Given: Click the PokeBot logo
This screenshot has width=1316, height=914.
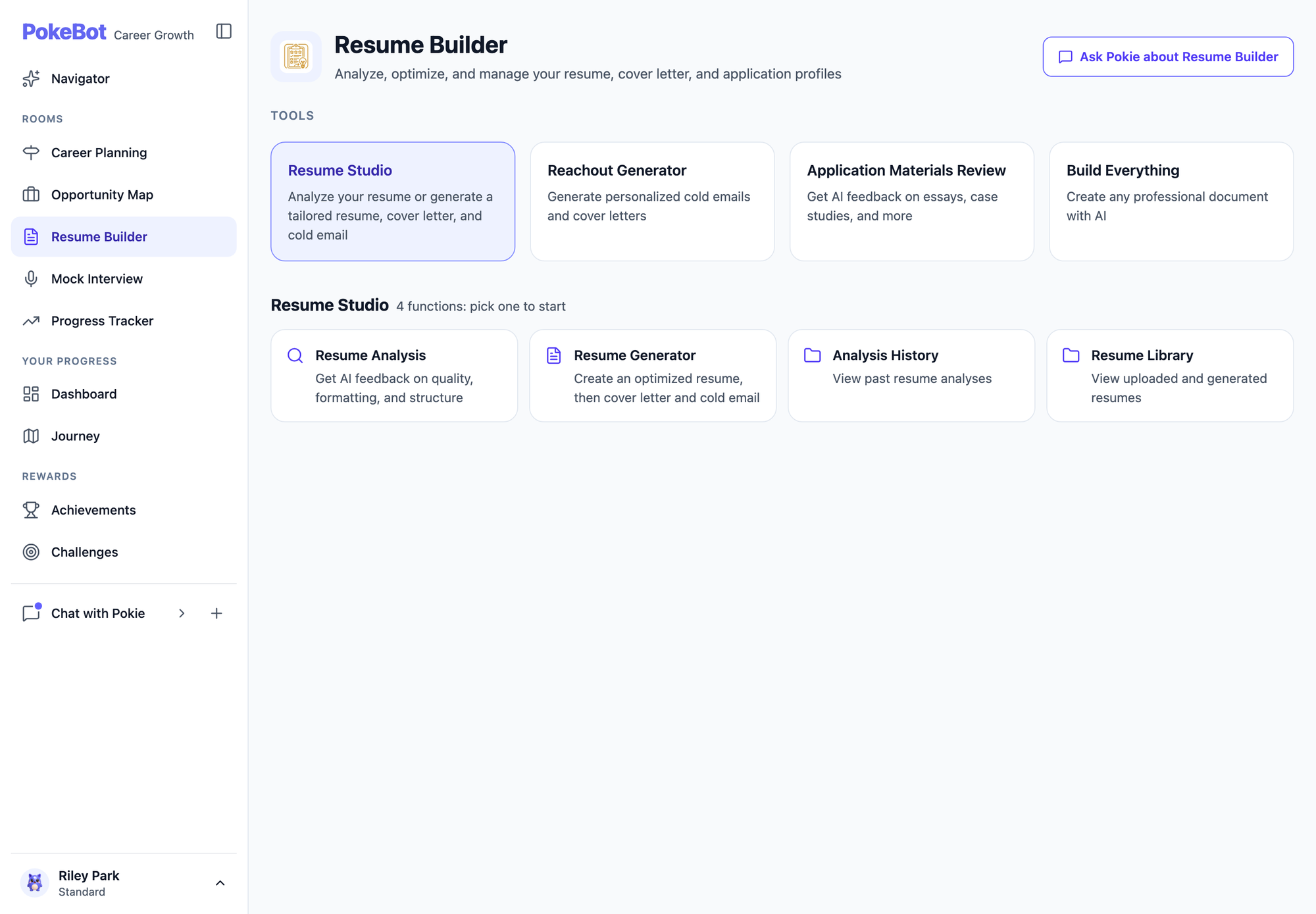Looking at the screenshot, I should click(x=64, y=32).
